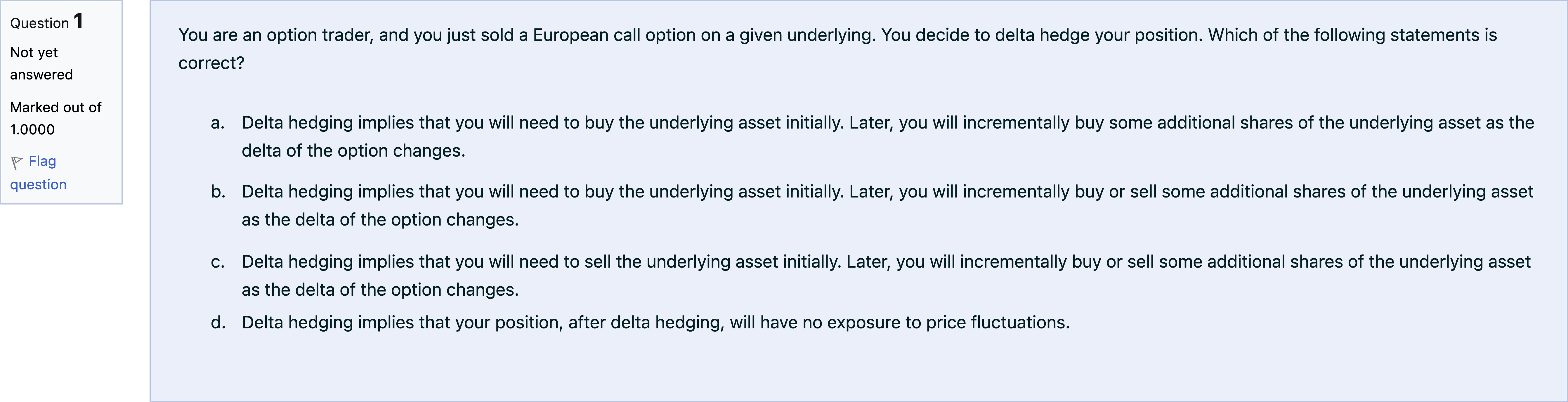Click "delta of the option changes." in option a
The image size is (1568, 402).
click(x=353, y=151)
